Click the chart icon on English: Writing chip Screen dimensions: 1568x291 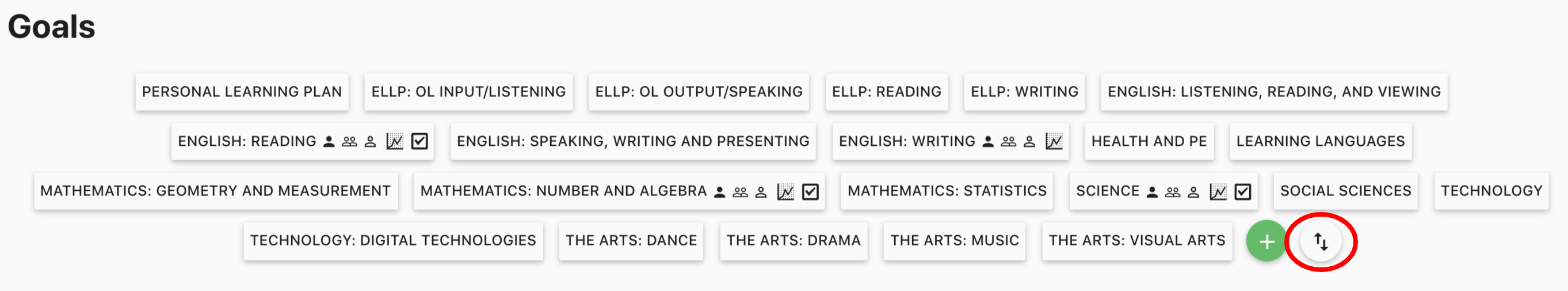pos(1054,142)
